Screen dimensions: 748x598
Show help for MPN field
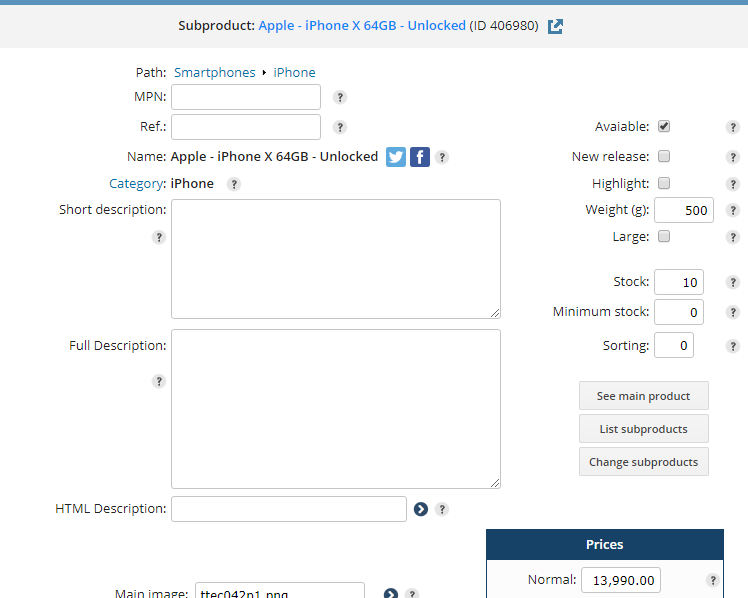pos(340,97)
